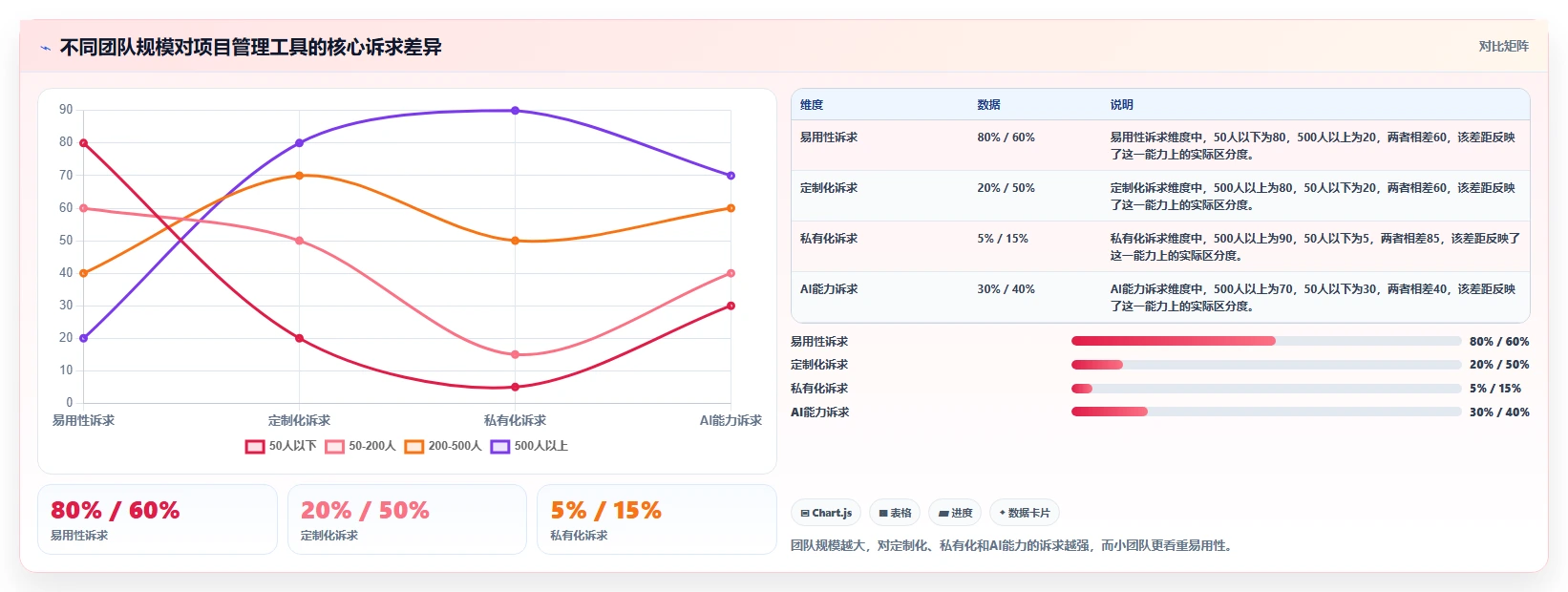The width and height of the screenshot is (1568, 592).
Task: Click the AI能力诉求 x-axis label
Action: pyautogui.click(x=731, y=420)
